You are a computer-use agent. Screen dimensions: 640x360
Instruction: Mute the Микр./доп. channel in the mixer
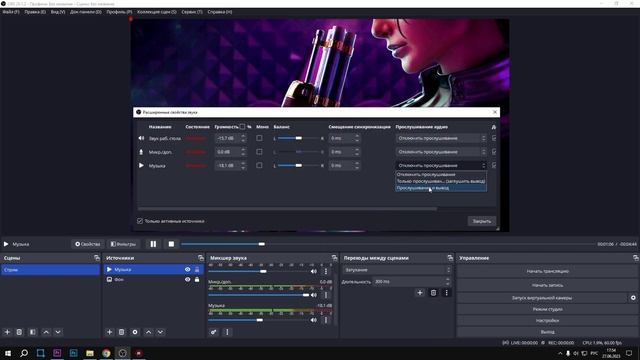click(x=313, y=295)
